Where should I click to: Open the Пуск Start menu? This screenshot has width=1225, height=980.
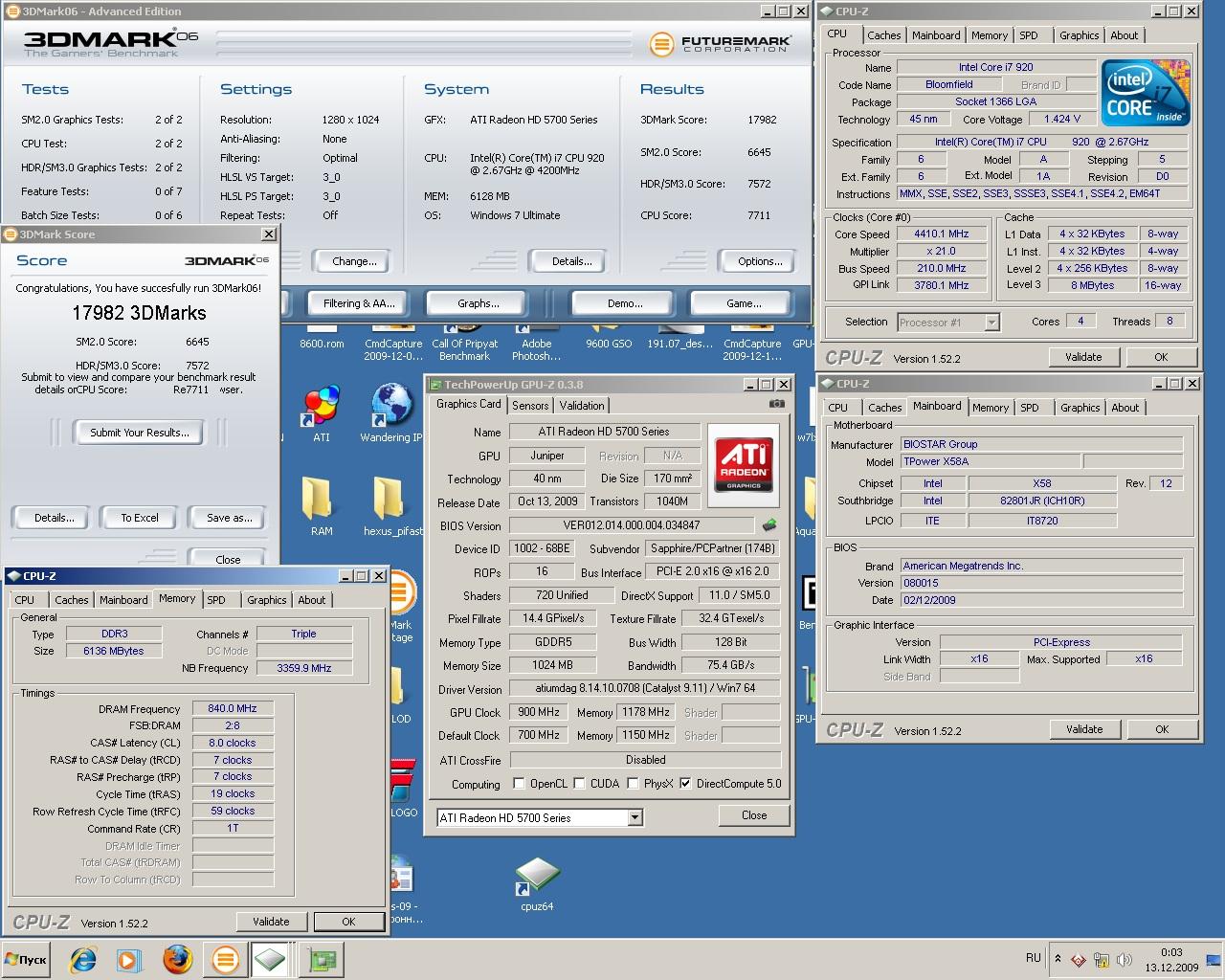coord(26,959)
